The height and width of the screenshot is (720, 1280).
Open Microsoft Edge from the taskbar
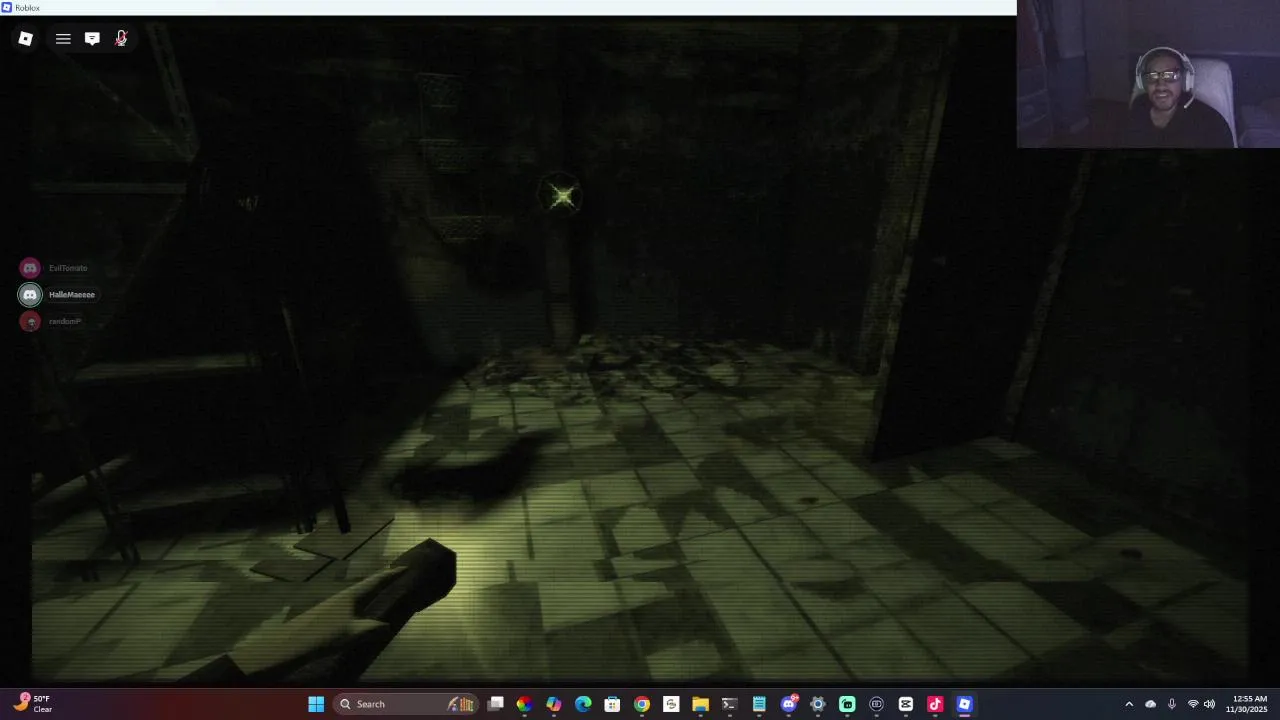click(x=583, y=704)
